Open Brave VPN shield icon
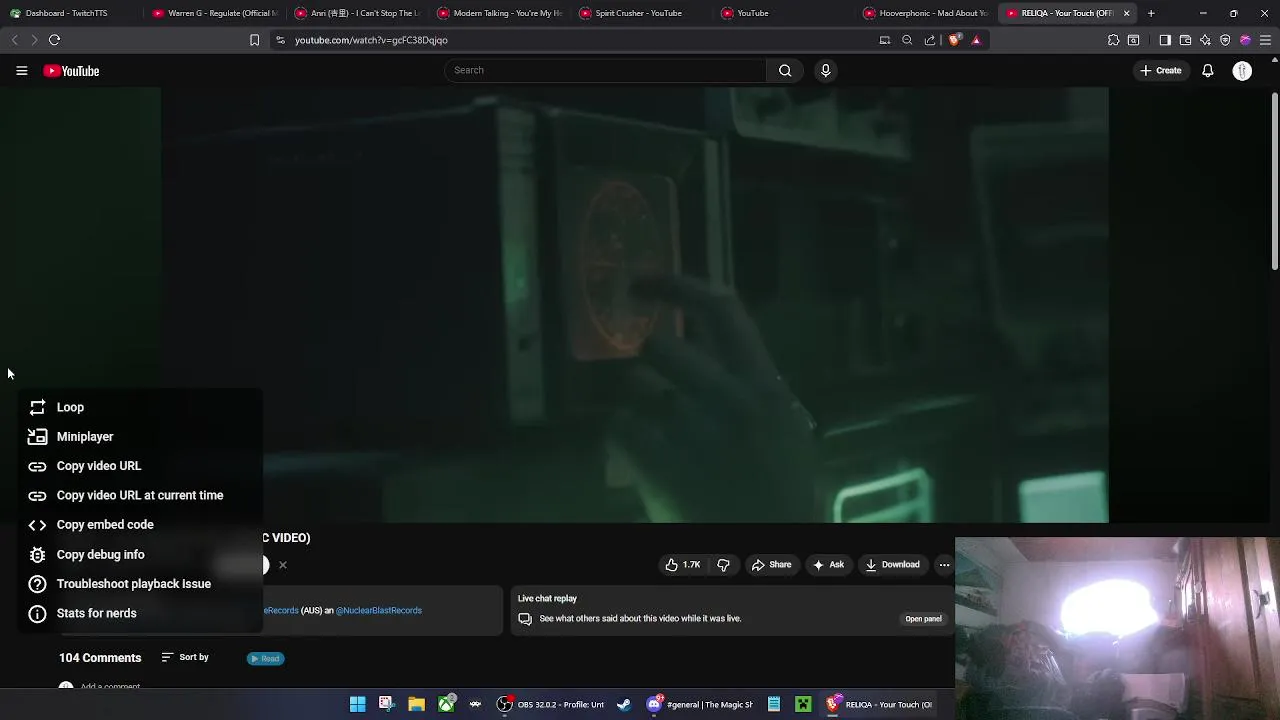1280x720 pixels. pyautogui.click(x=1225, y=40)
